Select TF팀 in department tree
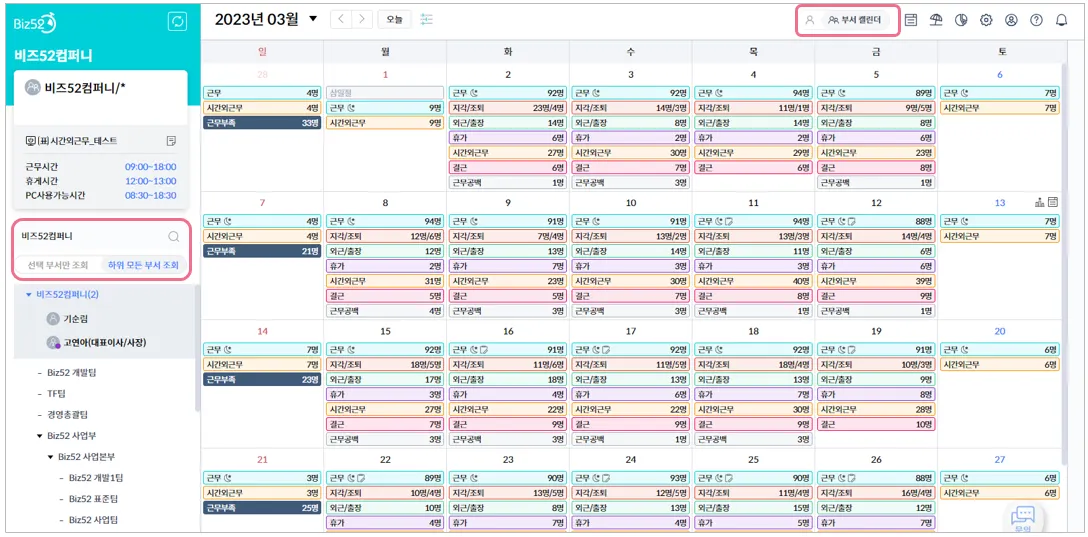 point(56,393)
